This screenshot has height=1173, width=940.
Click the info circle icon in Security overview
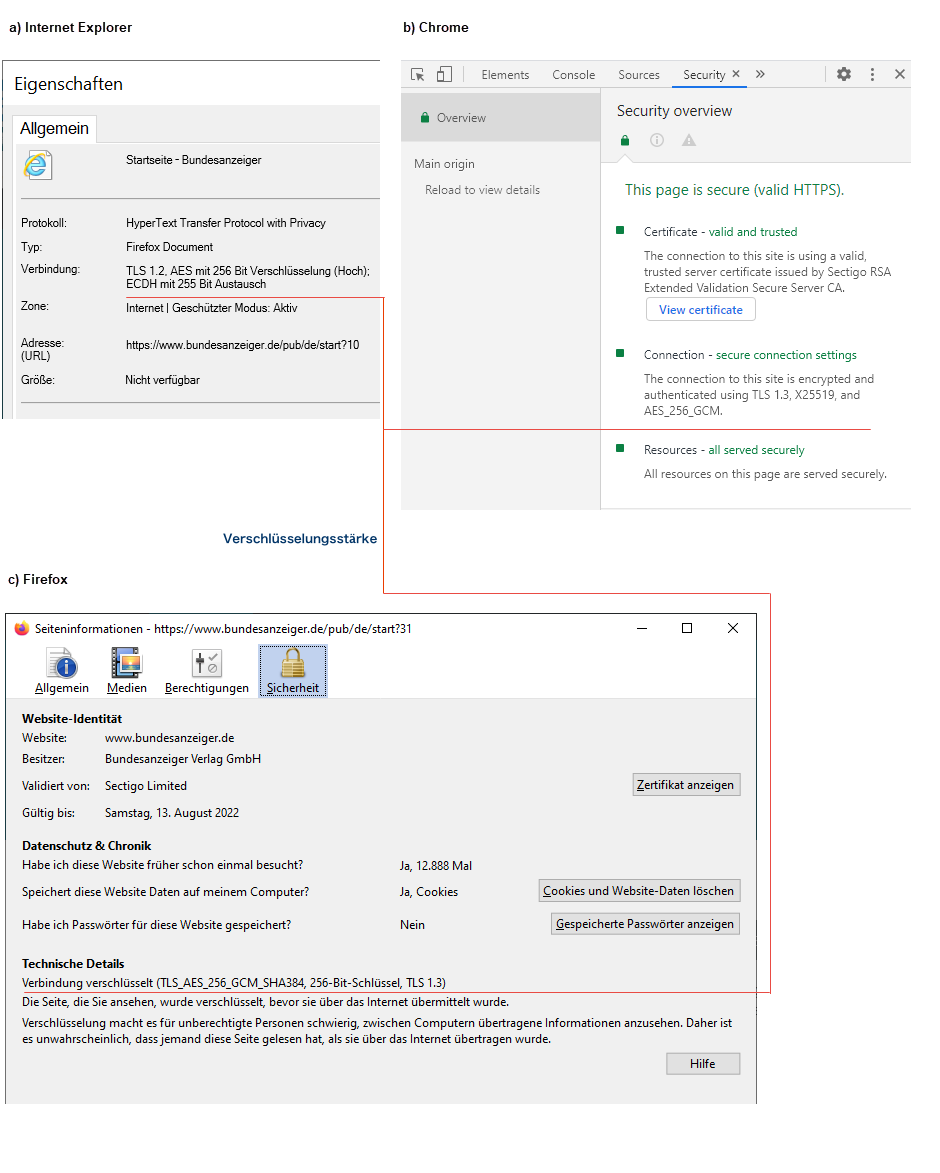click(657, 141)
